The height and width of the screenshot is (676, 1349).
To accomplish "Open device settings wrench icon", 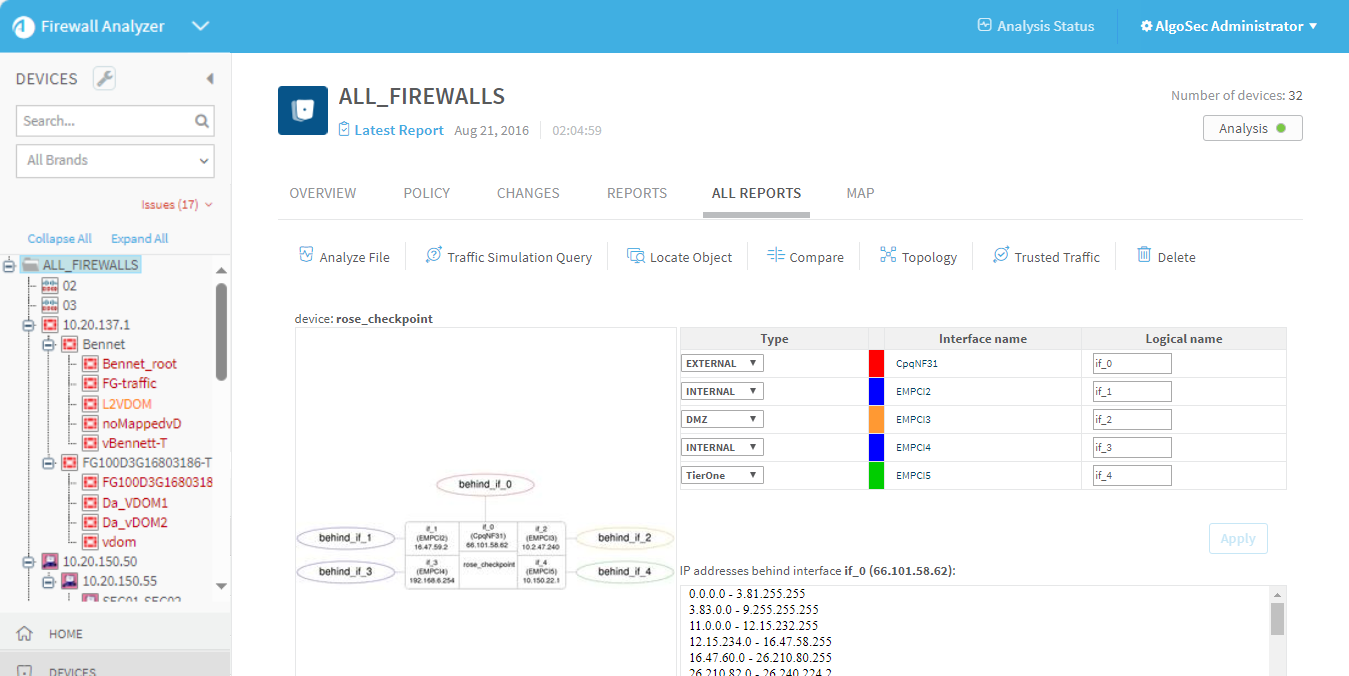I will point(104,79).
